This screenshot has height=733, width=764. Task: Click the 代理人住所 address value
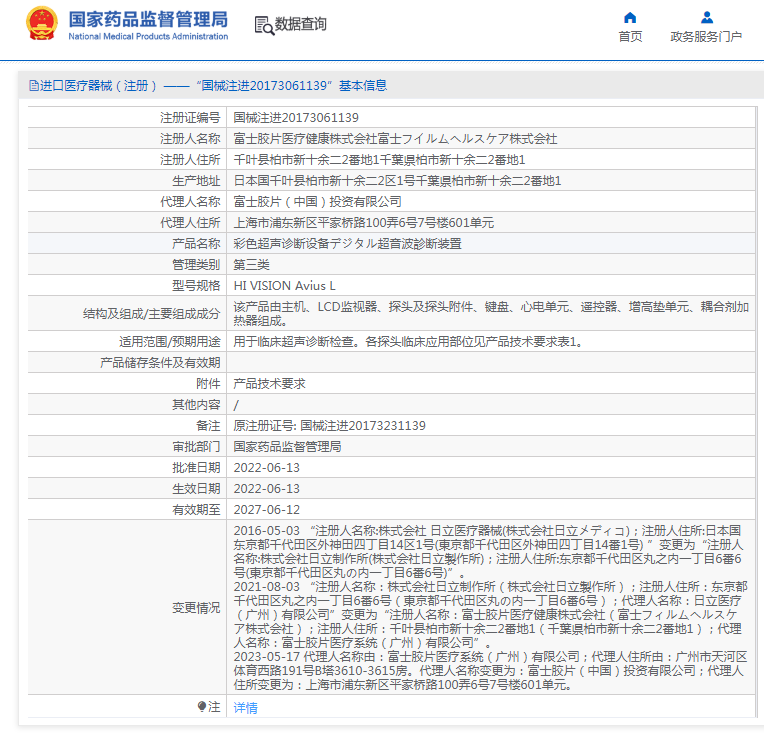pyautogui.click(x=363, y=223)
